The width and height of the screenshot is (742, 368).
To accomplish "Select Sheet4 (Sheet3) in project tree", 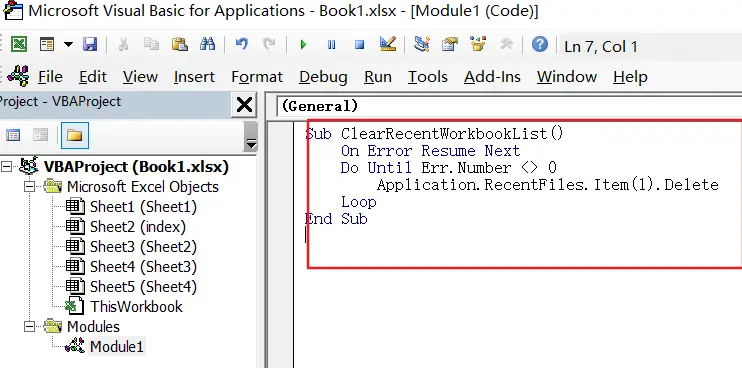I will (143, 266).
